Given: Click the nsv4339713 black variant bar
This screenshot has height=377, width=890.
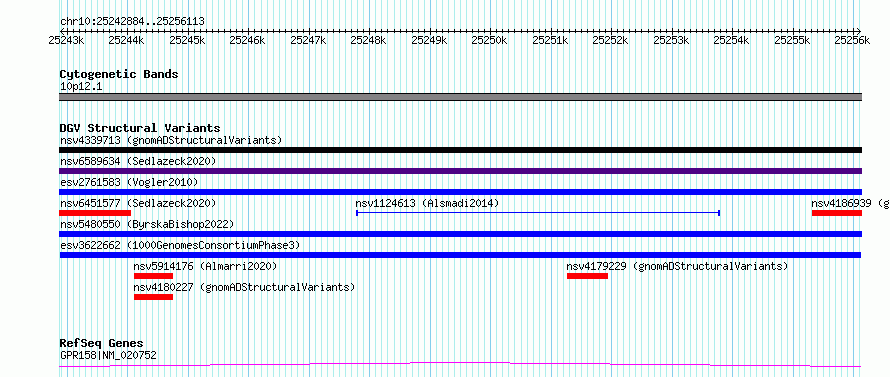Looking at the screenshot, I should 460,150.
